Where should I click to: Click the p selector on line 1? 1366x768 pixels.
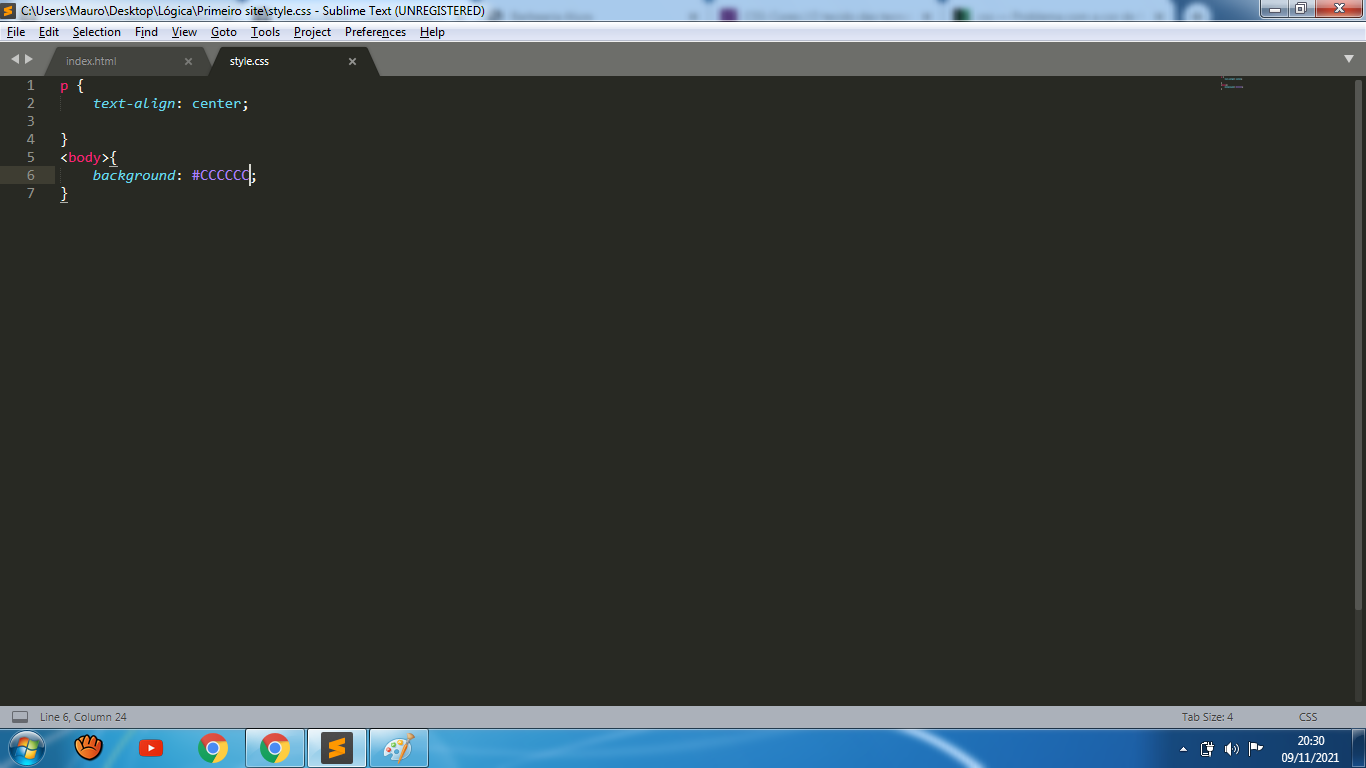pos(64,86)
